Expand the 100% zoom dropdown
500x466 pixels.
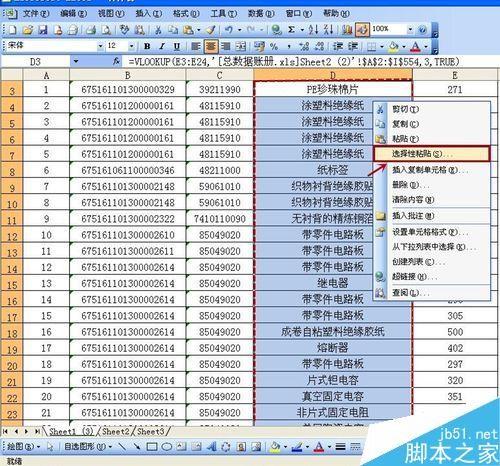410,30
